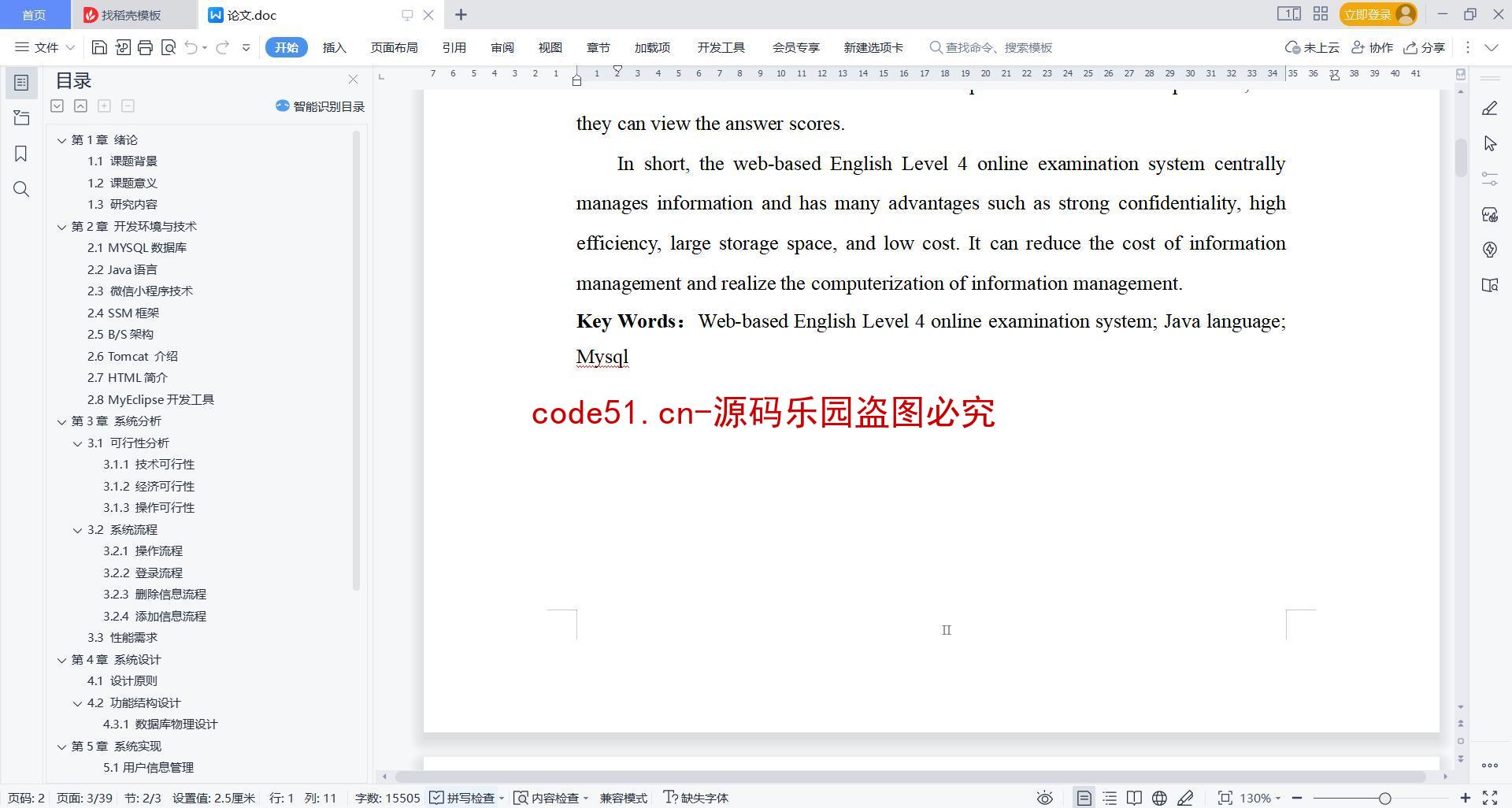Click the 未上云 cloud status button

click(x=1312, y=47)
